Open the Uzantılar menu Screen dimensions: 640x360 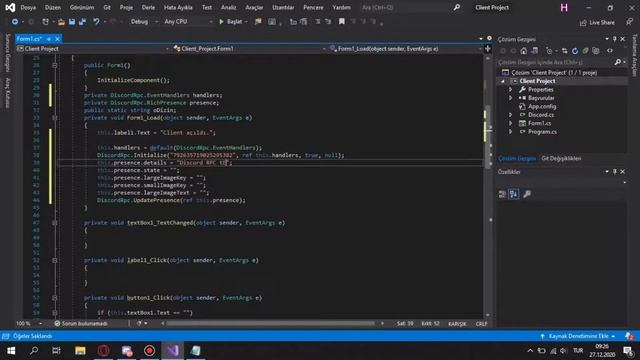tap(283, 7)
